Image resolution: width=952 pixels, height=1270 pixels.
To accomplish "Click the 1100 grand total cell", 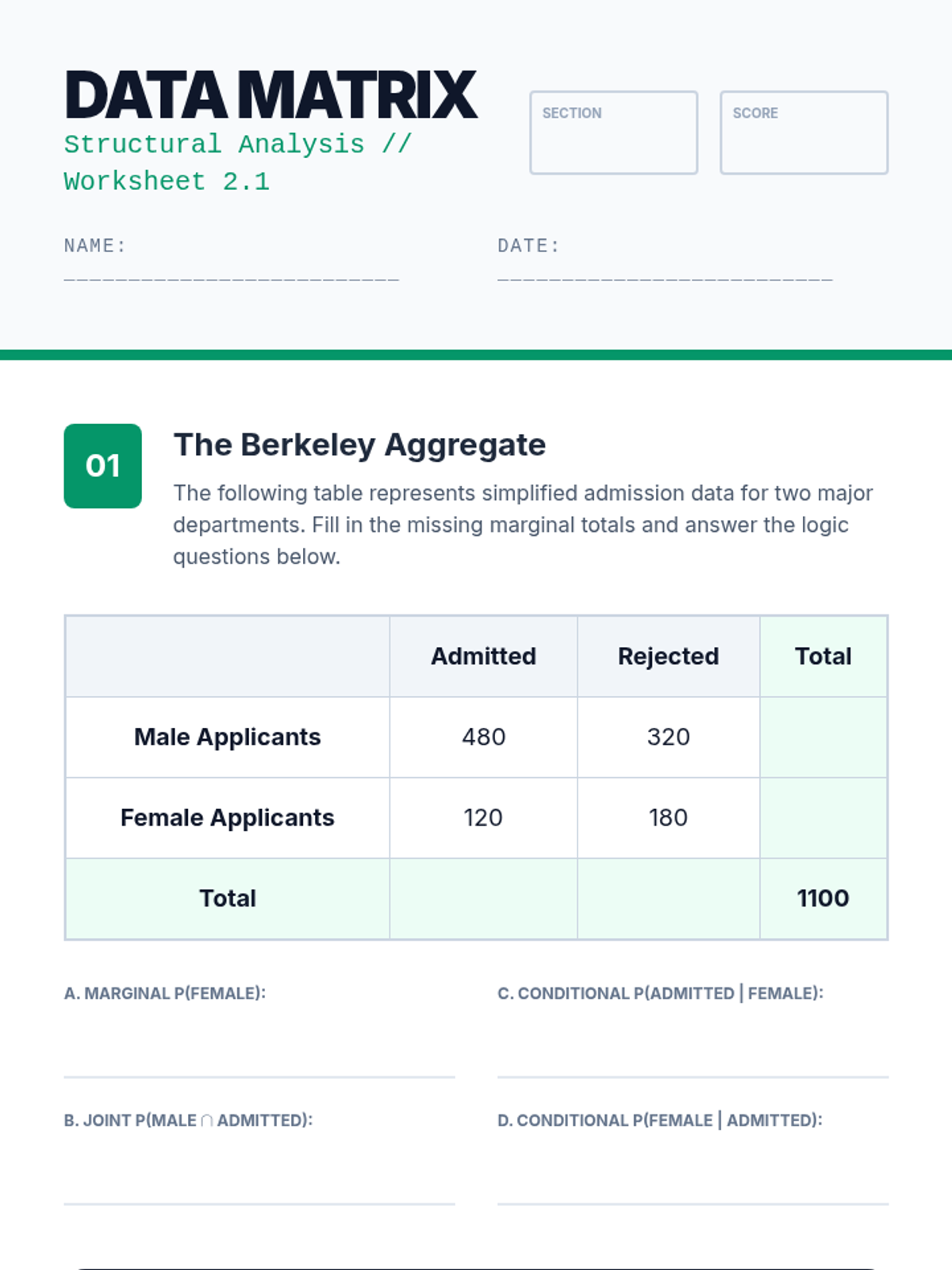I will coord(823,899).
